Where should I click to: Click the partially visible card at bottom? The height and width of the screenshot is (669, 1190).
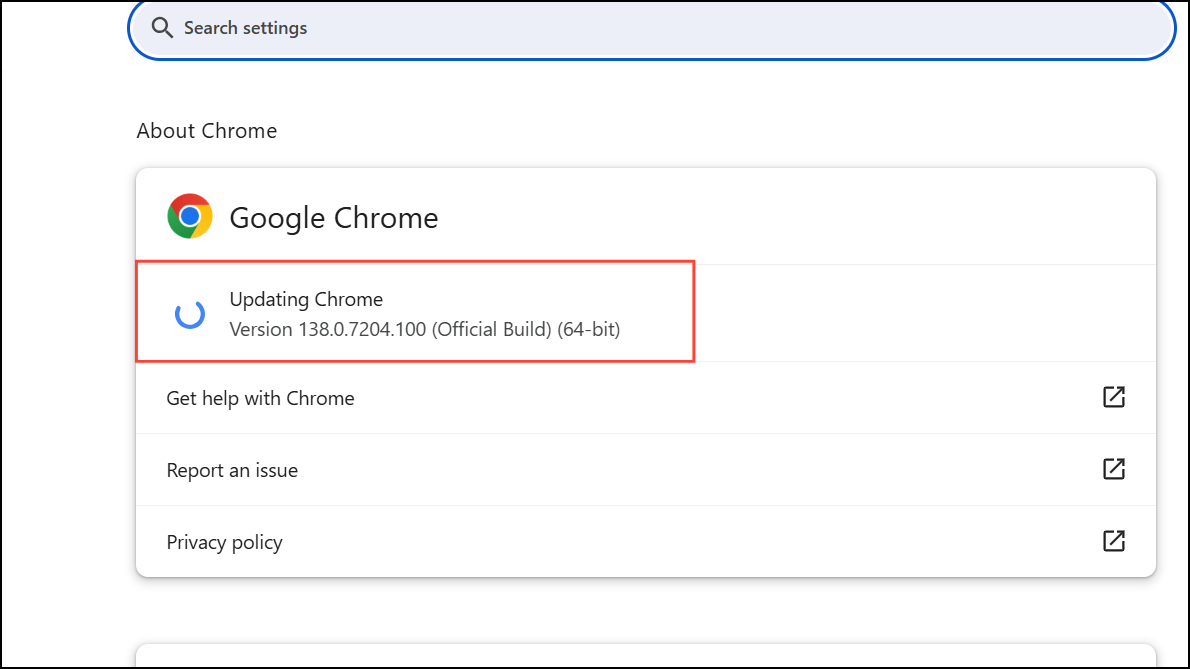coord(645,655)
